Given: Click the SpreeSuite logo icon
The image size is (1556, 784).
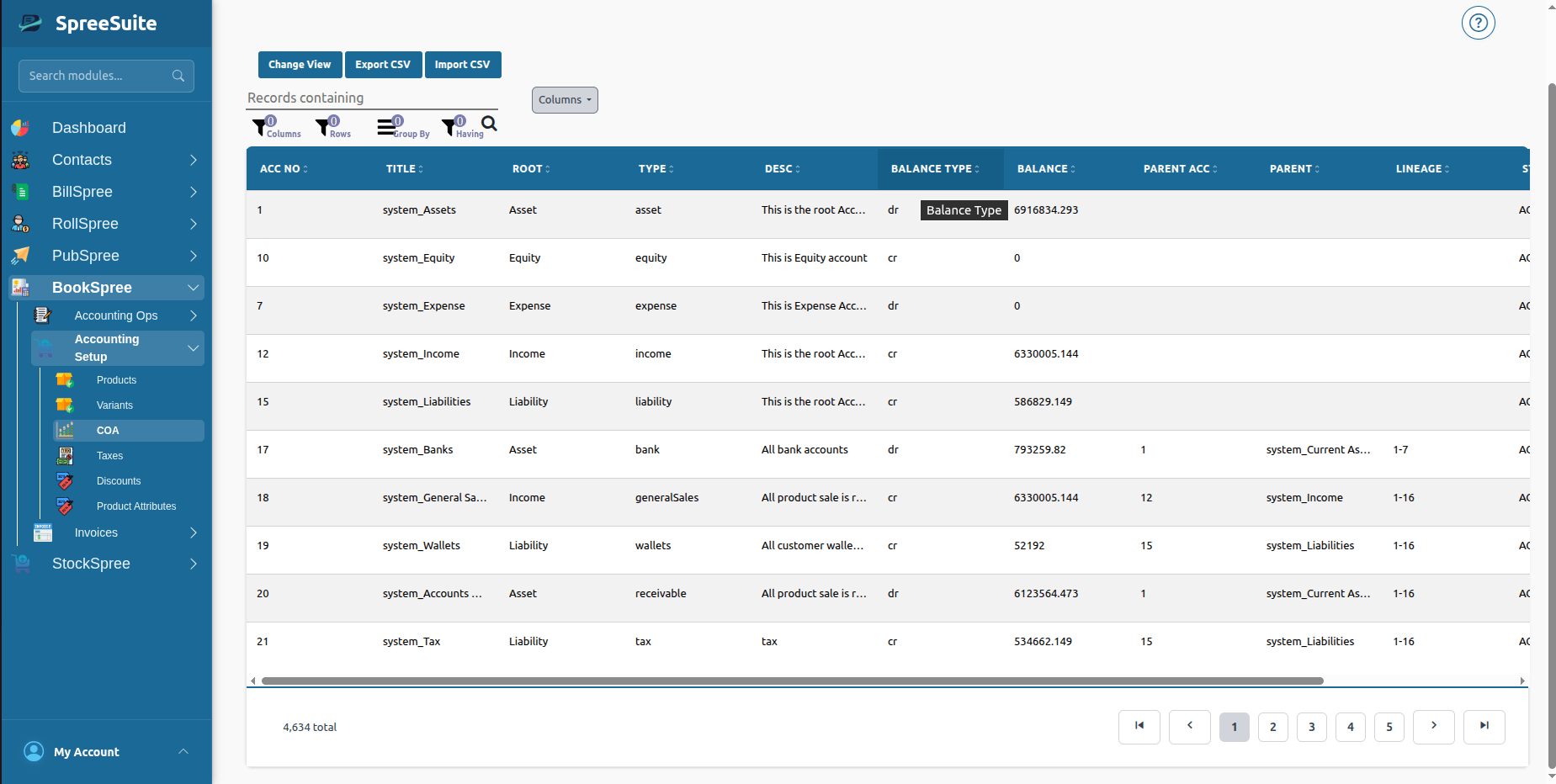Looking at the screenshot, I should 30,23.
